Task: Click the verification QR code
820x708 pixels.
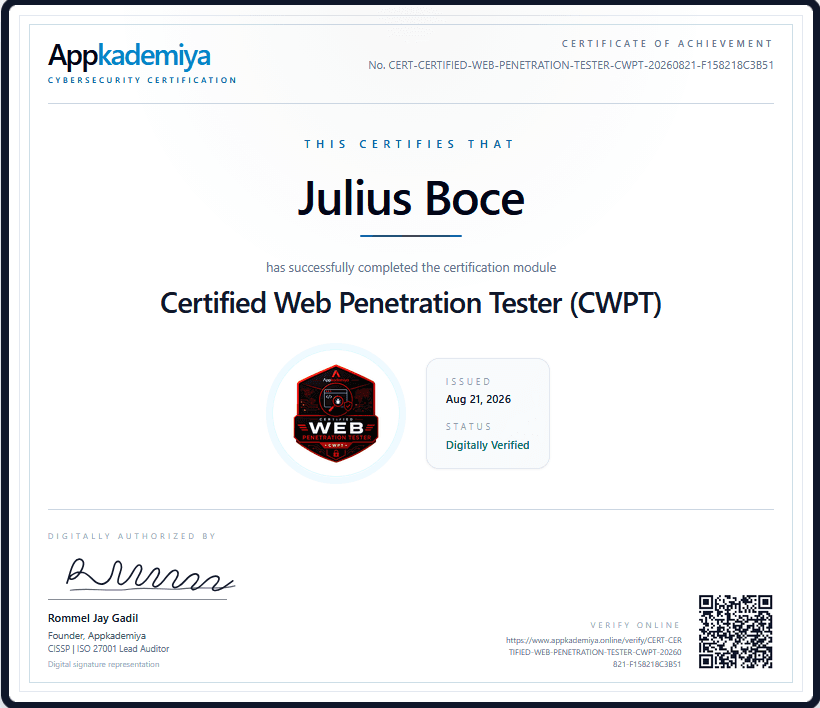Action: click(x=735, y=632)
